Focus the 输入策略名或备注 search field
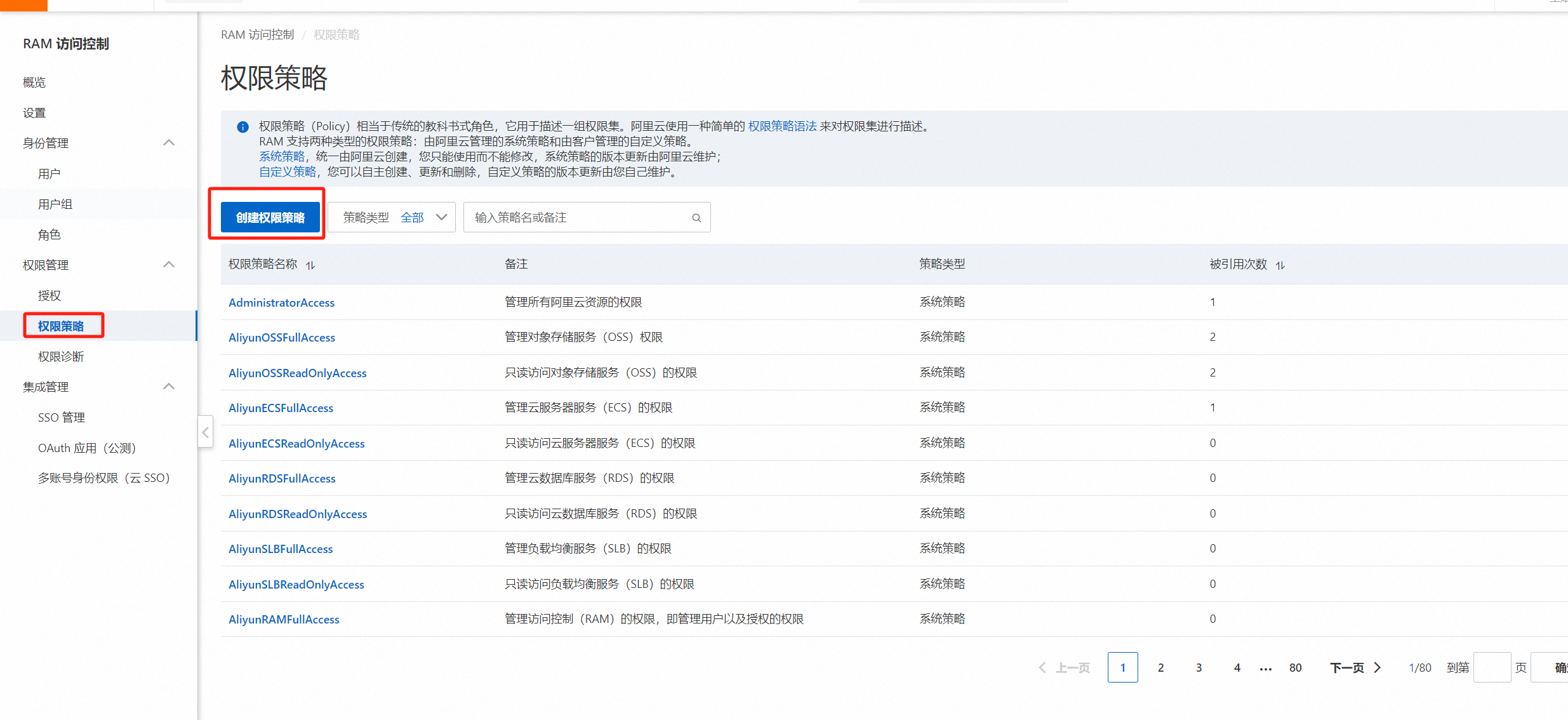Image resolution: width=1568 pixels, height=720 pixels. pyautogui.click(x=587, y=218)
